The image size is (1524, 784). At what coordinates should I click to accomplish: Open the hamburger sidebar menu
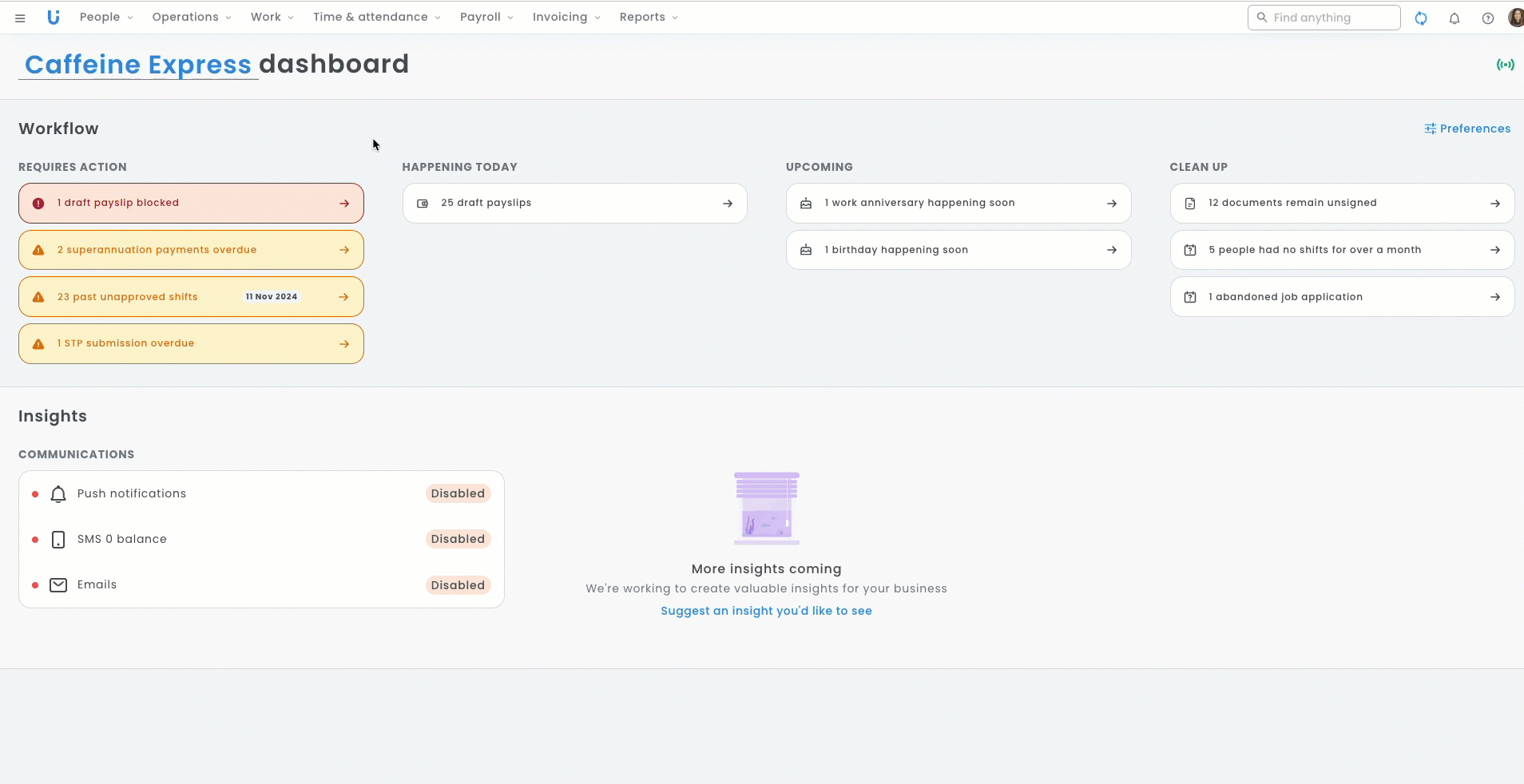(20, 18)
